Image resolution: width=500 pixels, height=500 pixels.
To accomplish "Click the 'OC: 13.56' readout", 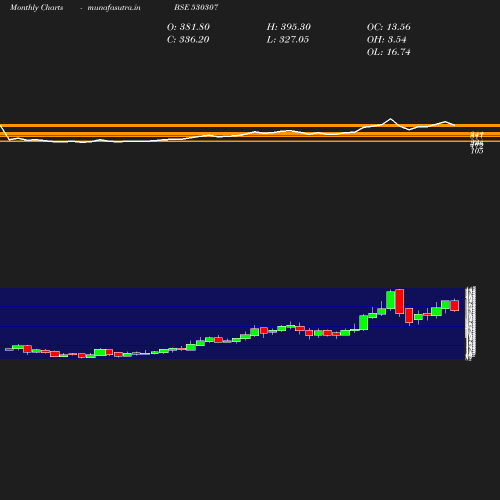I will point(388,27).
